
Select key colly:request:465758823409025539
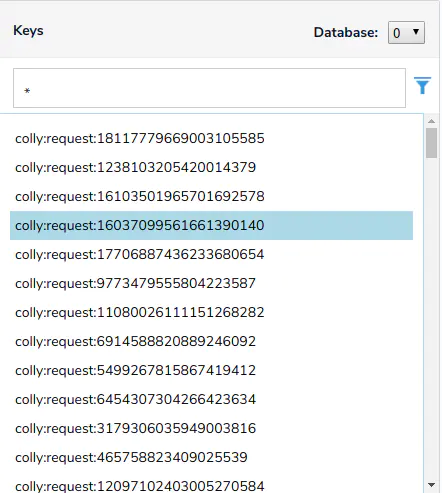click(x=211, y=457)
